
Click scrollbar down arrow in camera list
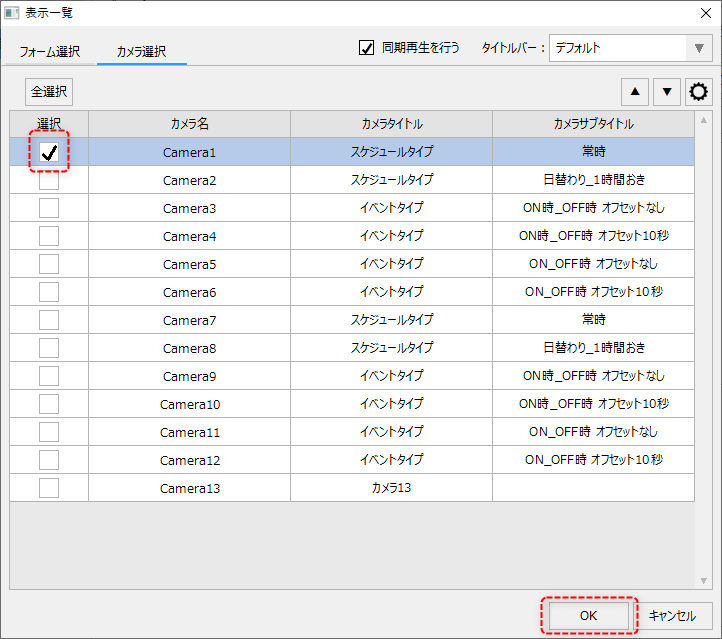(x=703, y=581)
